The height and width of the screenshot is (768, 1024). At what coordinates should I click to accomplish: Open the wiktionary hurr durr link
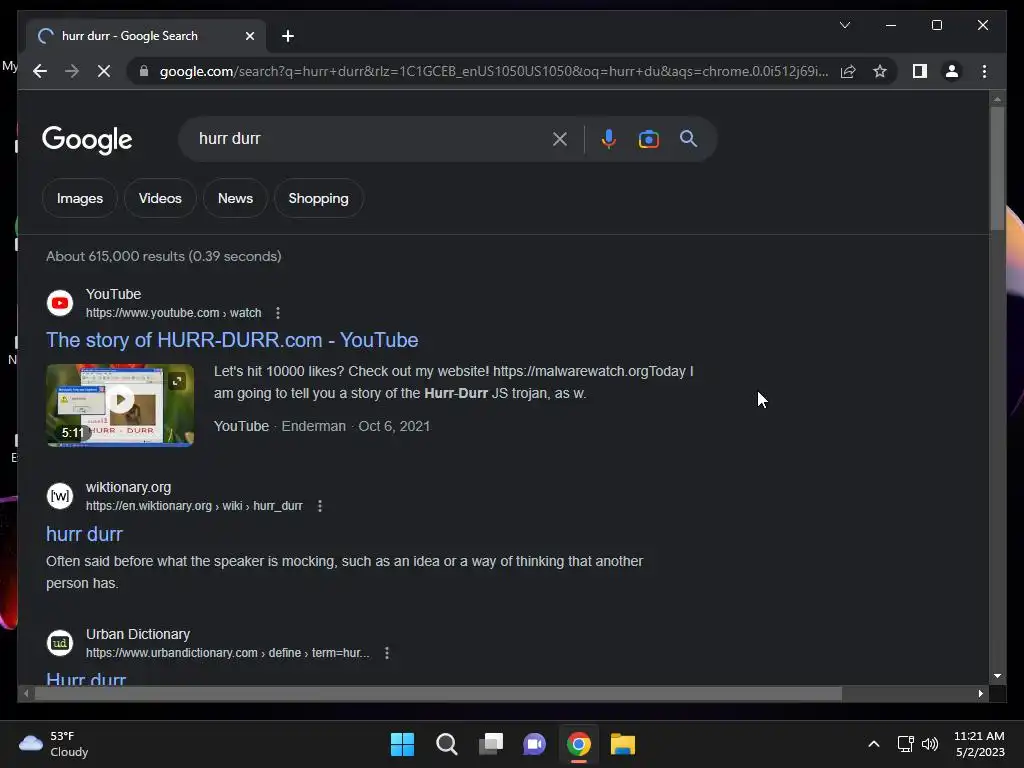(84, 534)
